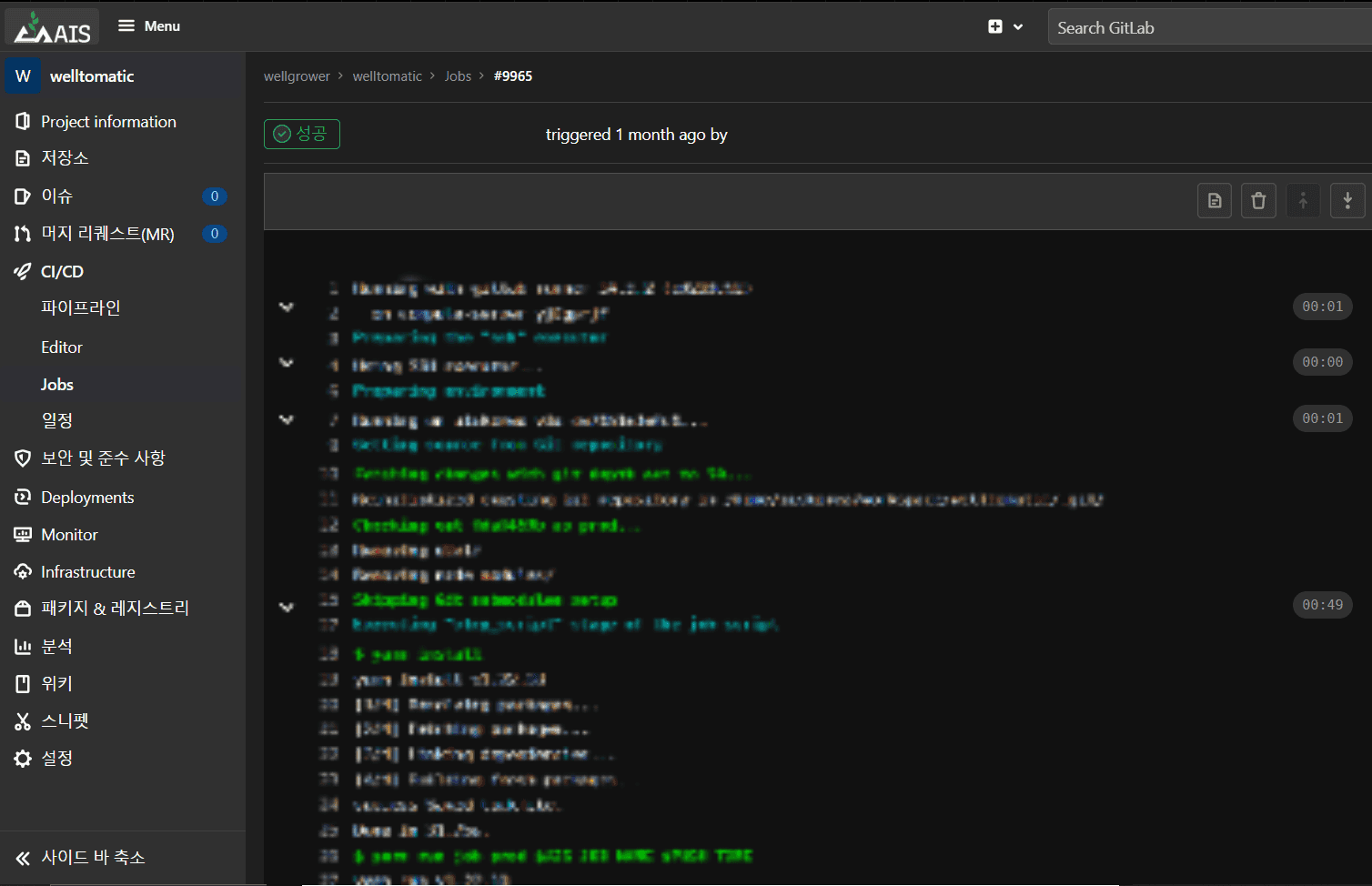Click the Infrastructure cloud icon
Viewport: 1372px width, 886px height.
point(23,572)
